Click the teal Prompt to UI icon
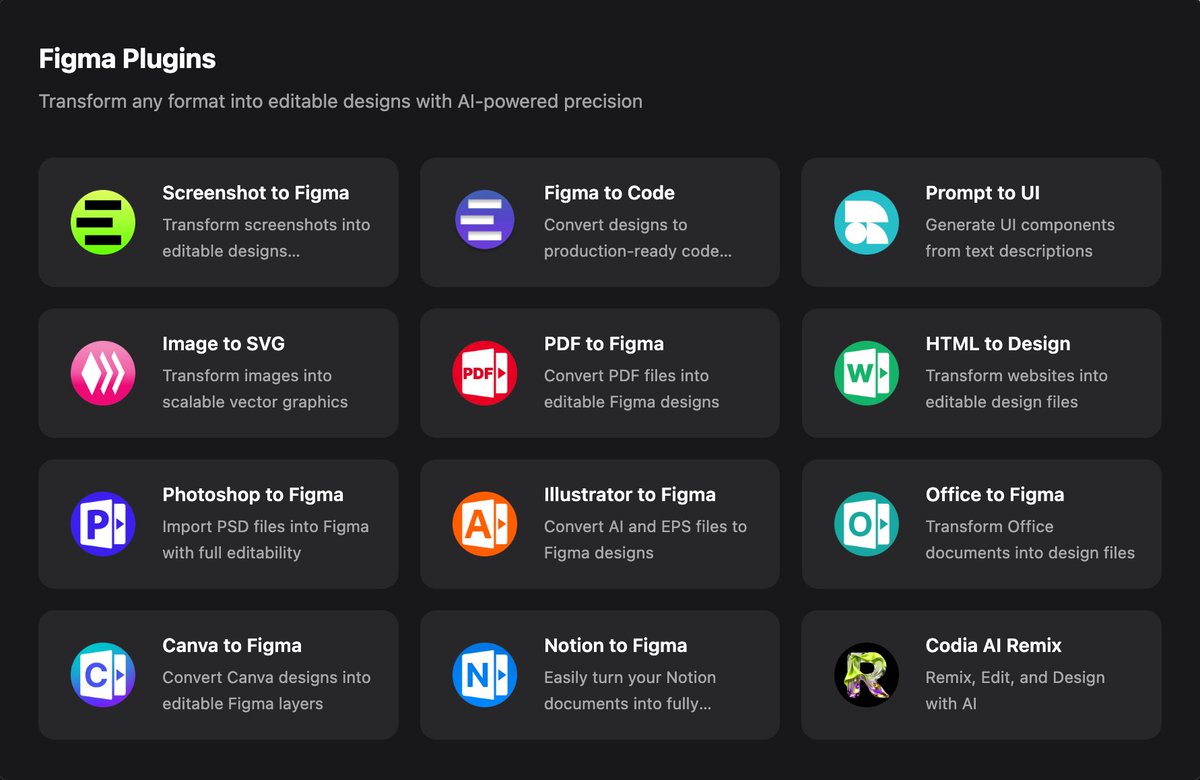Viewport: 1200px width, 780px height. 867,222
